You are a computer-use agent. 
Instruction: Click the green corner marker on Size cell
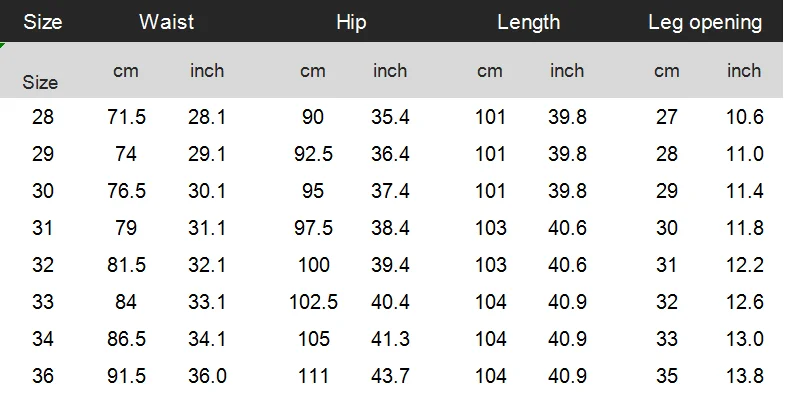[3, 46]
